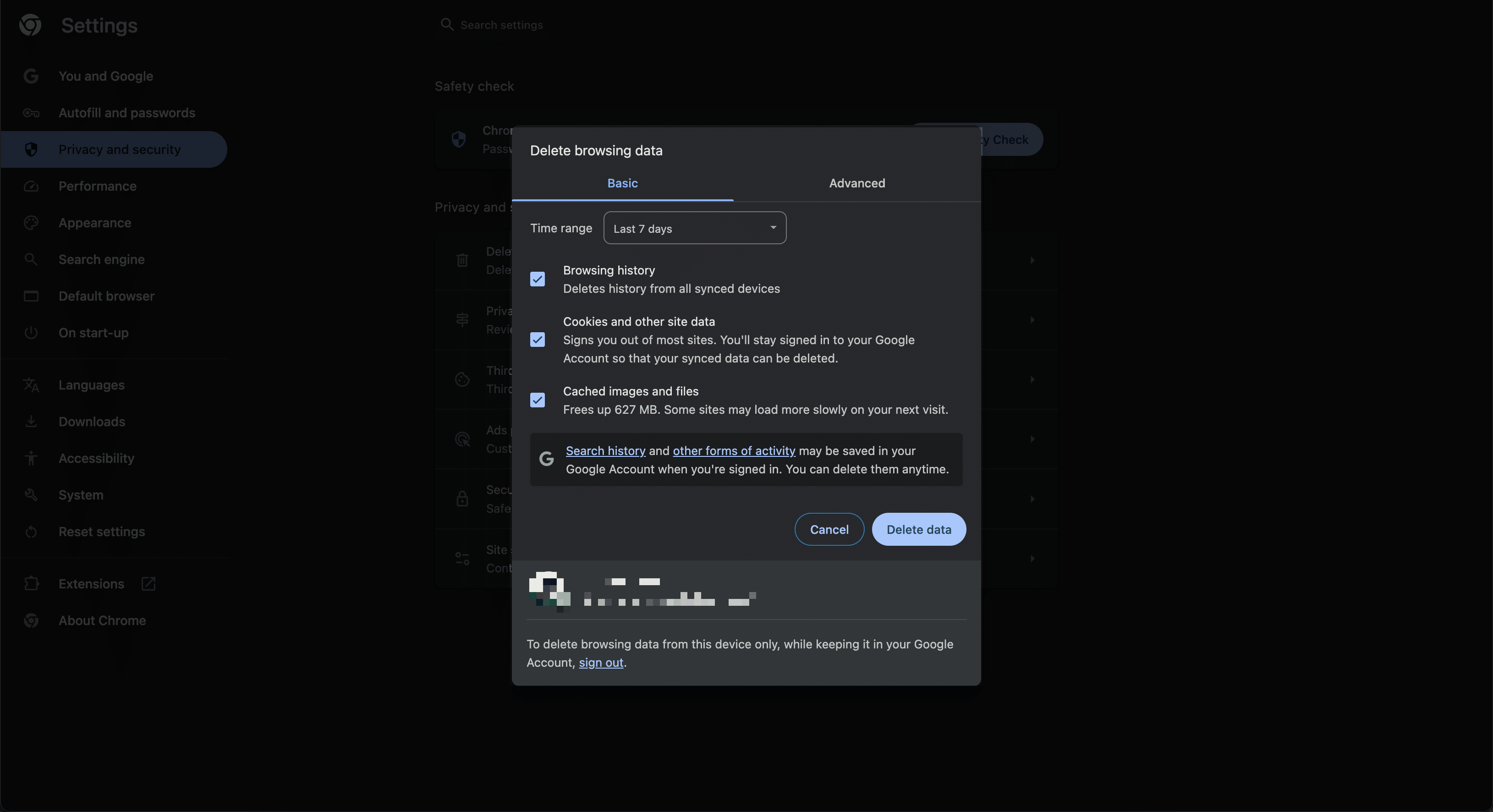
Task: Open the other forms of activity link
Action: (734, 450)
